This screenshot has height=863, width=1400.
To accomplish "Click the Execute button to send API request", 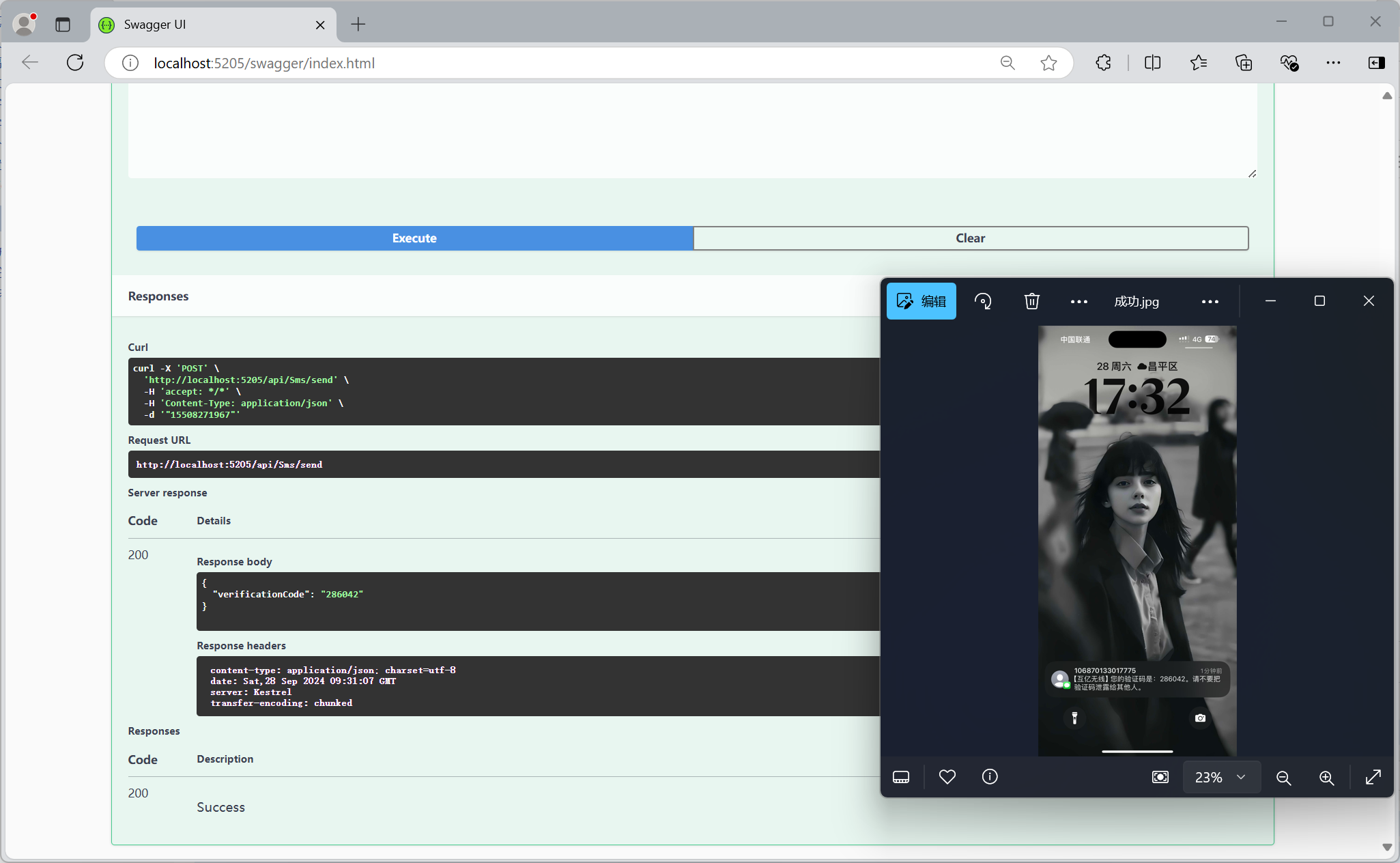I will tap(415, 237).
